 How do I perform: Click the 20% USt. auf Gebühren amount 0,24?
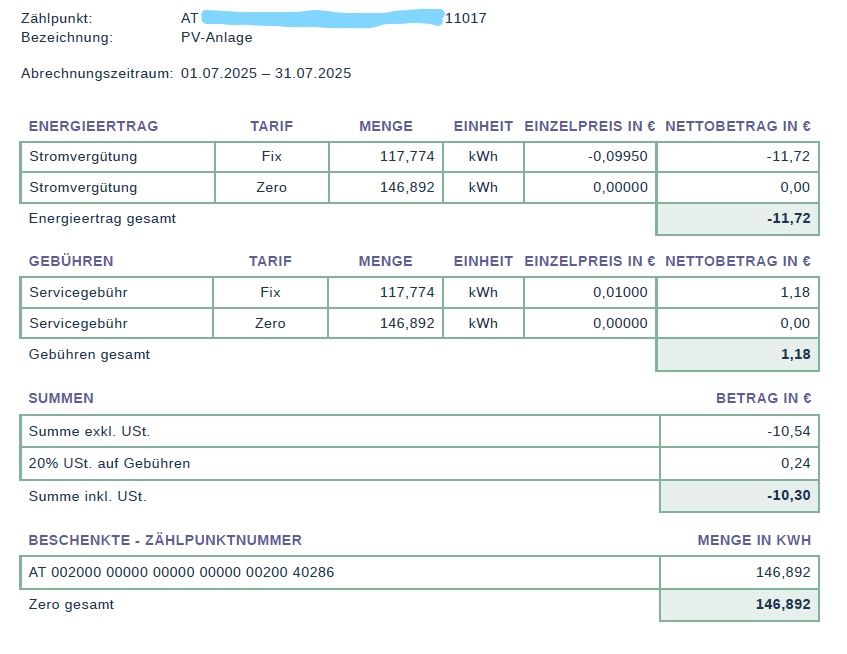795,463
